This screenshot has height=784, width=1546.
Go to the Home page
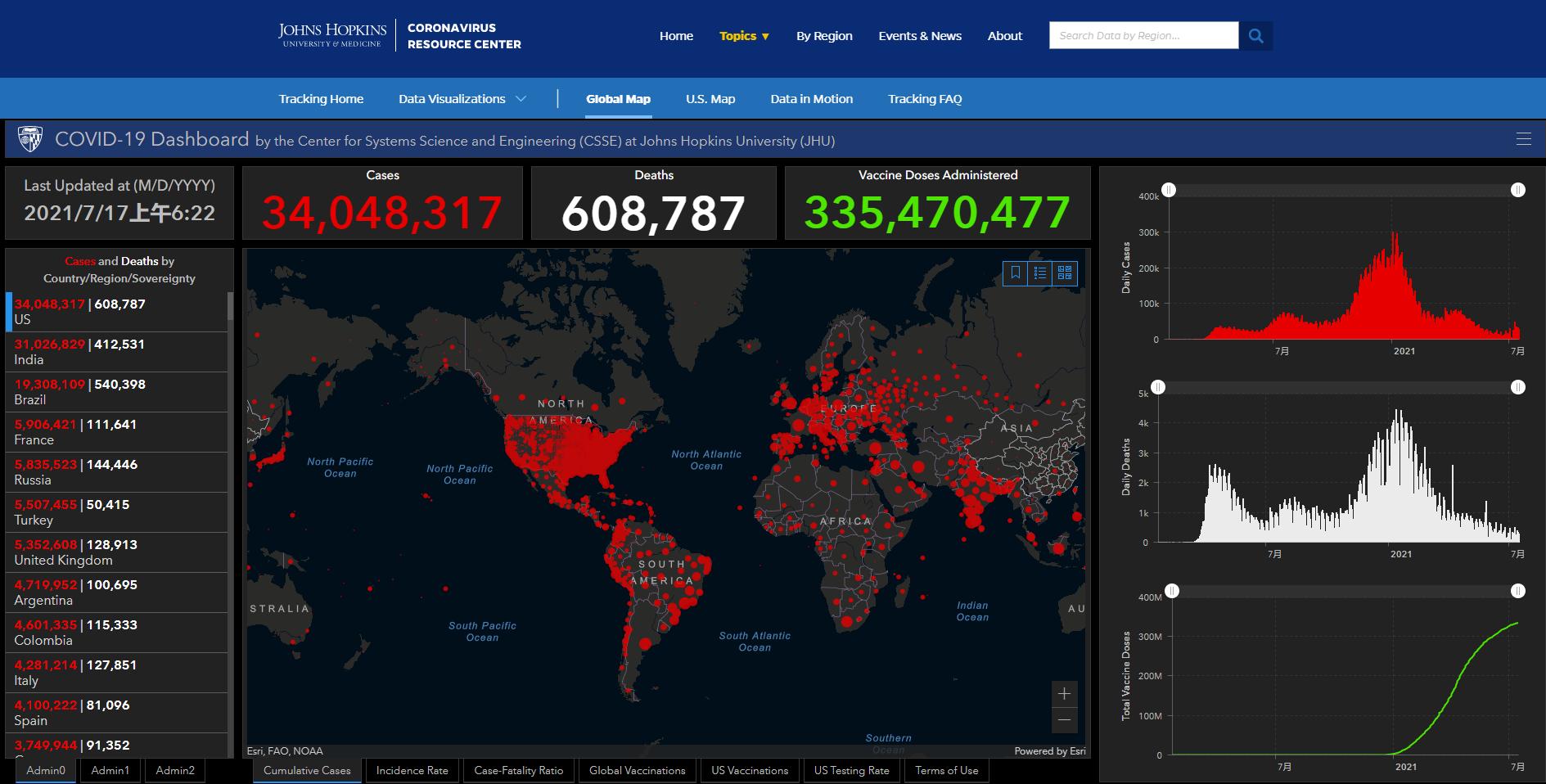click(676, 36)
